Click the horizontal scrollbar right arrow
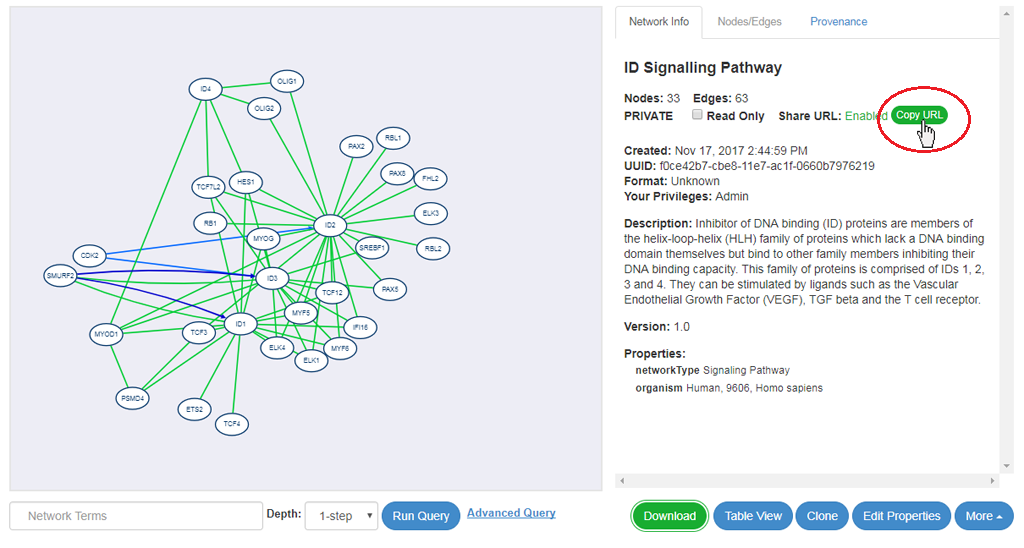The image size is (1024, 548). click(x=992, y=481)
